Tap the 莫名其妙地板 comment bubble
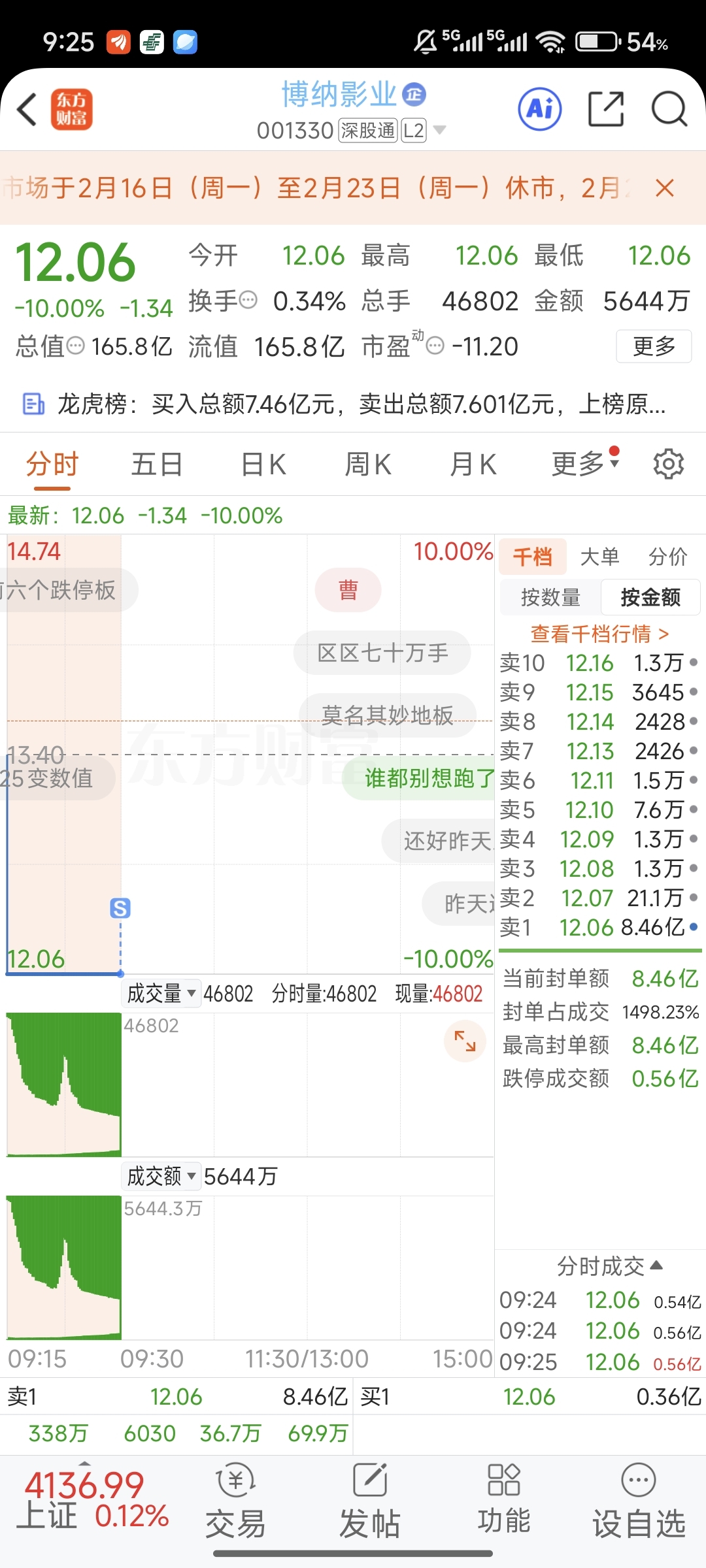Screen dimensions: 706x1568 (x=387, y=715)
